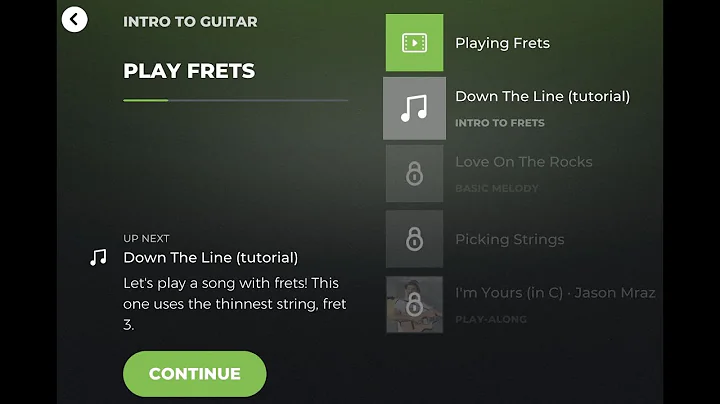The height and width of the screenshot is (404, 720).
Task: Tap the Love On The Rocks lock icon
Action: tap(414, 174)
